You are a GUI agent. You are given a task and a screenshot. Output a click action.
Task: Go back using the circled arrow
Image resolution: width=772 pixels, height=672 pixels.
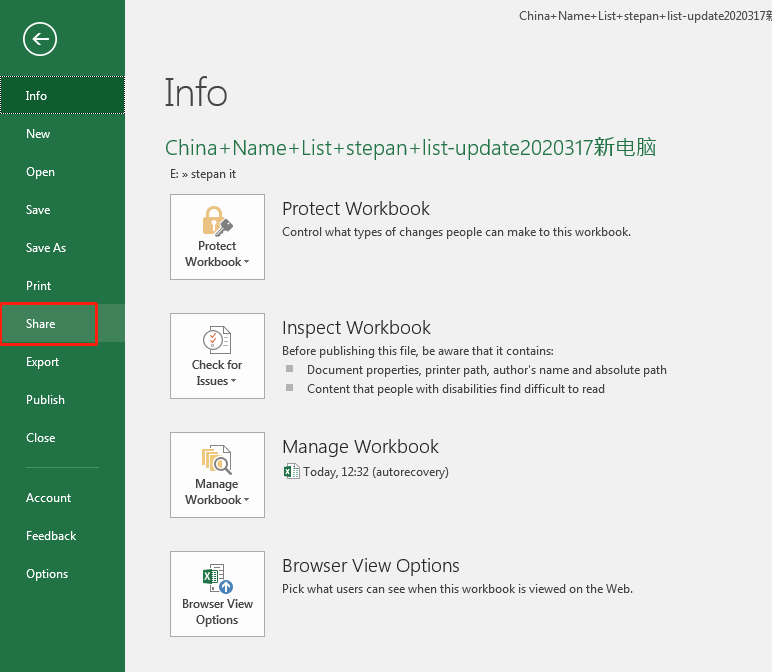point(40,39)
